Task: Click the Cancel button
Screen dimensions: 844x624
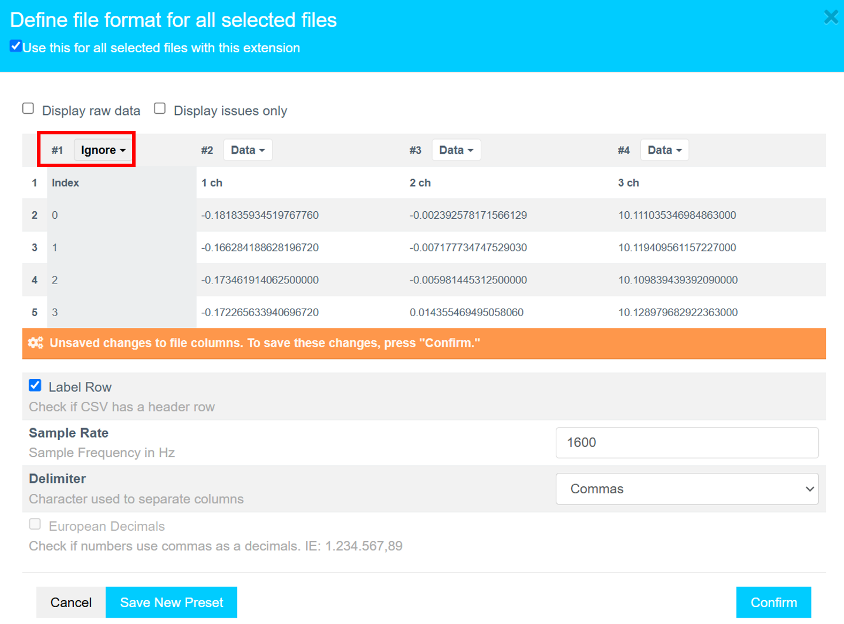Action: pos(71,602)
